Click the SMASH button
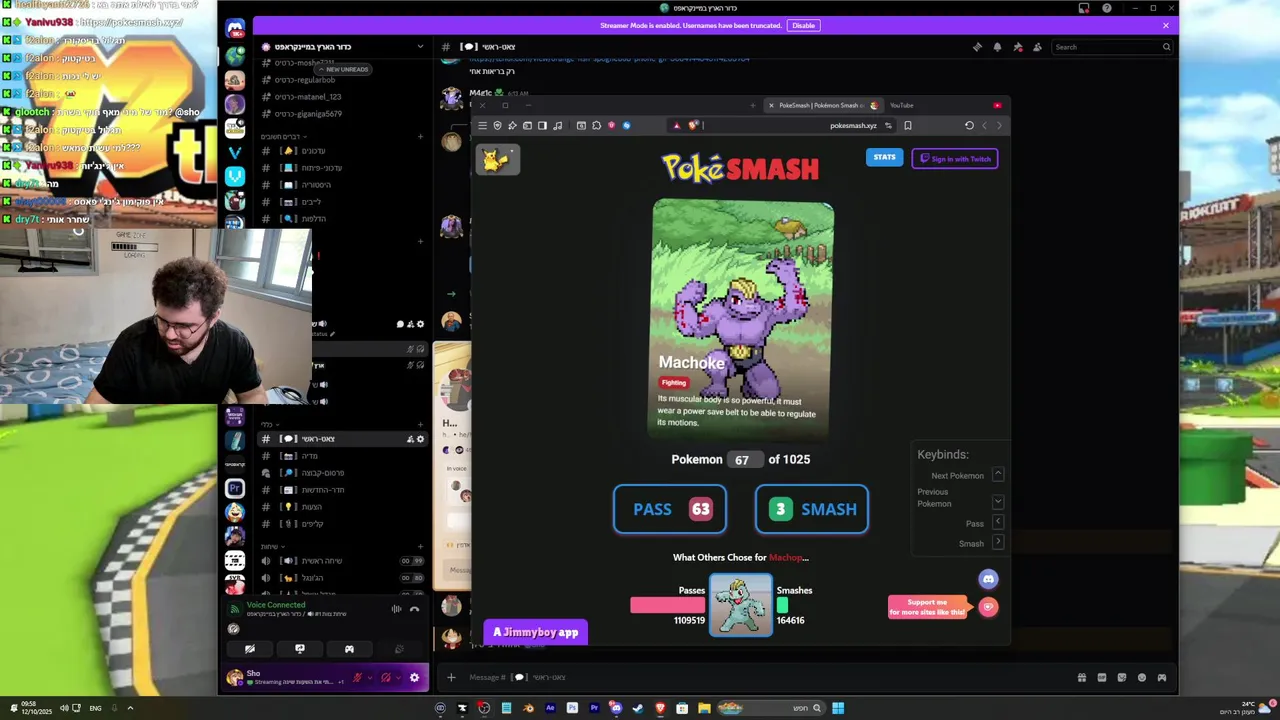This screenshot has width=1280, height=720. (811, 509)
